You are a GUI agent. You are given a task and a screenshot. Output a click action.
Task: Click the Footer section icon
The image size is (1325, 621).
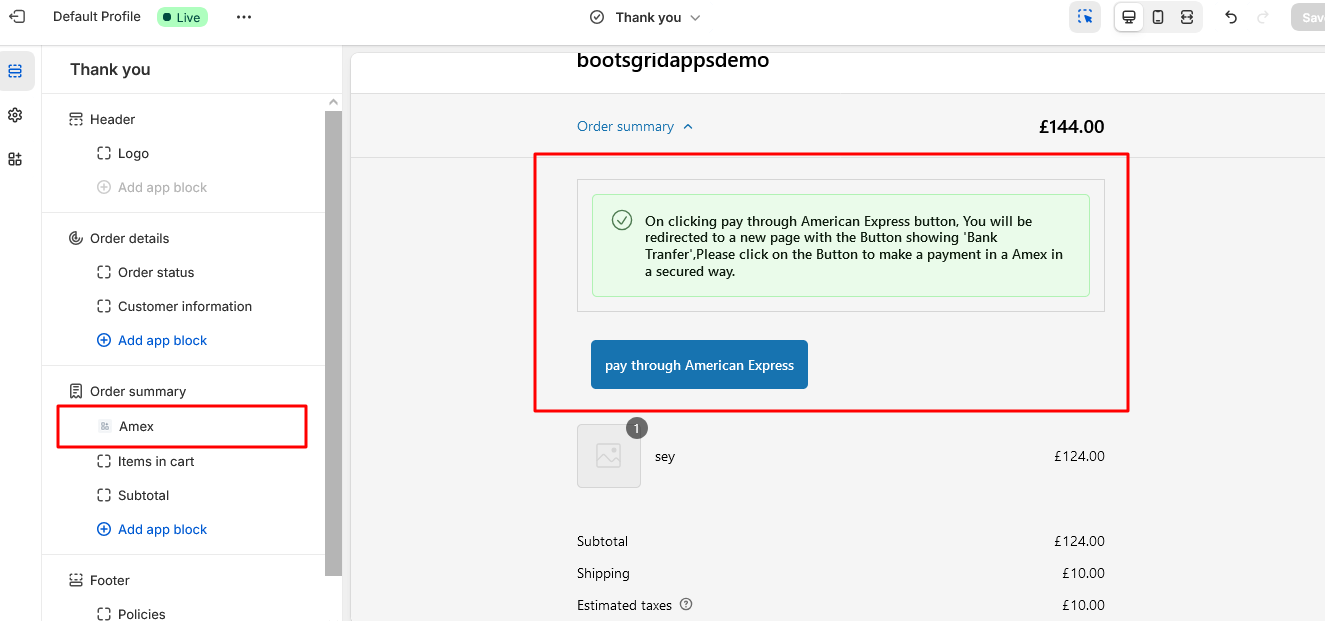coord(76,580)
